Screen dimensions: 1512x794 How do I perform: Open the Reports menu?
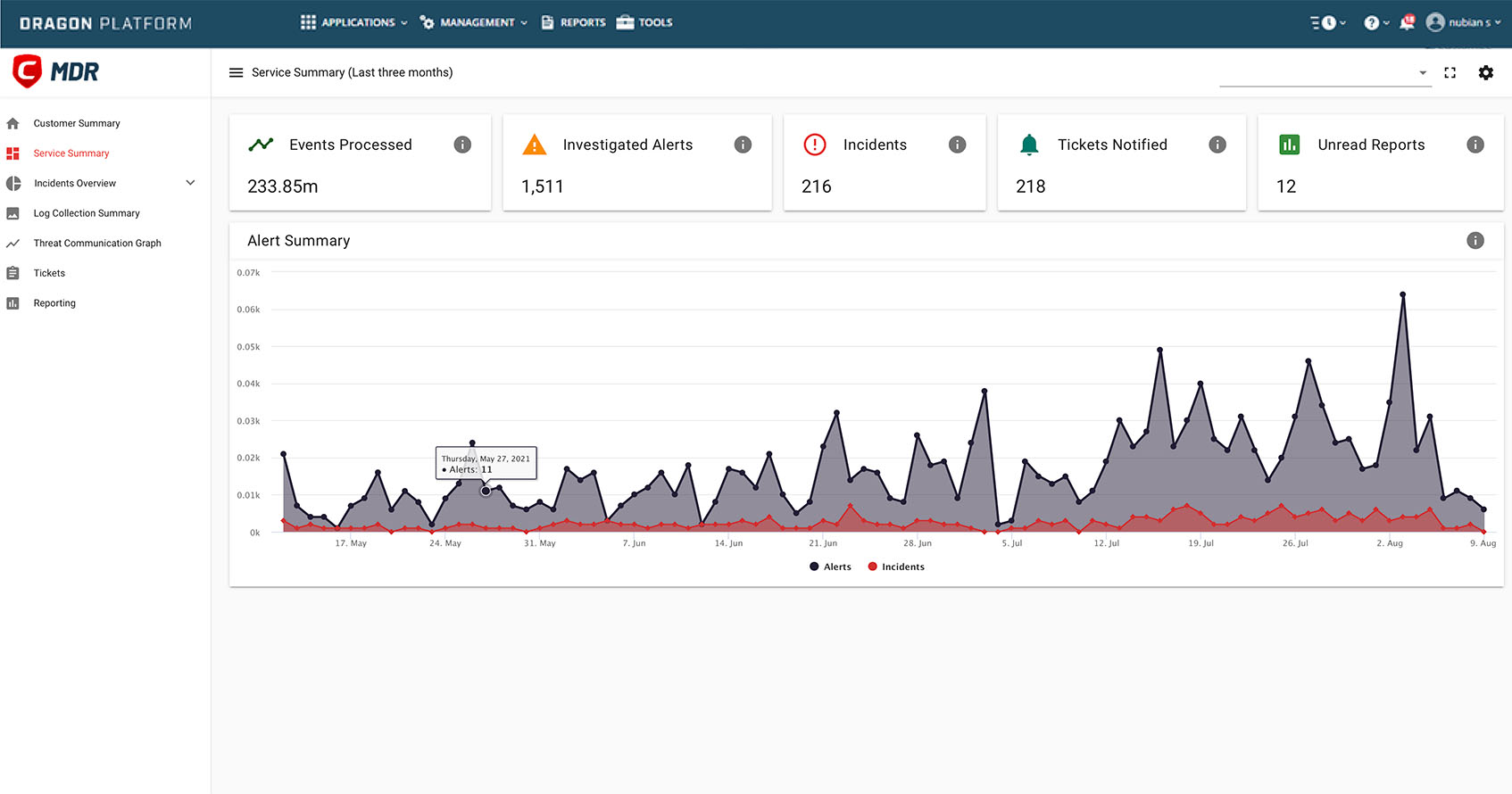[x=574, y=22]
